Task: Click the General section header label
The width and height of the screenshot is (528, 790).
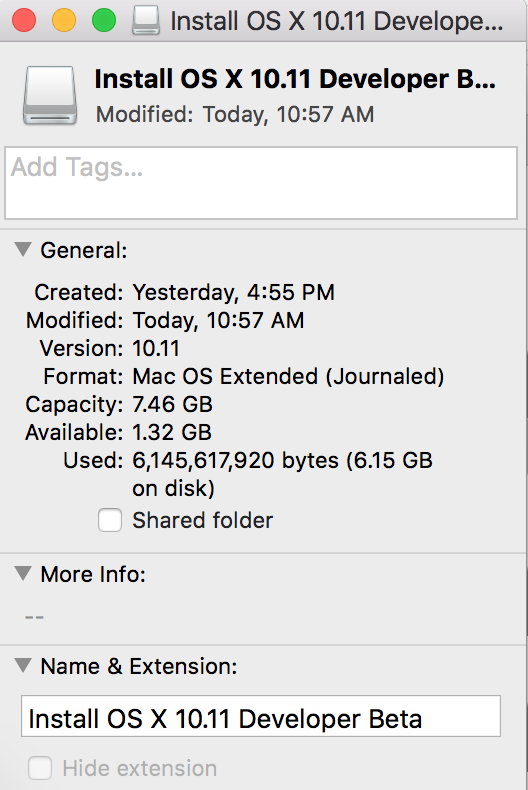Action: [84, 250]
